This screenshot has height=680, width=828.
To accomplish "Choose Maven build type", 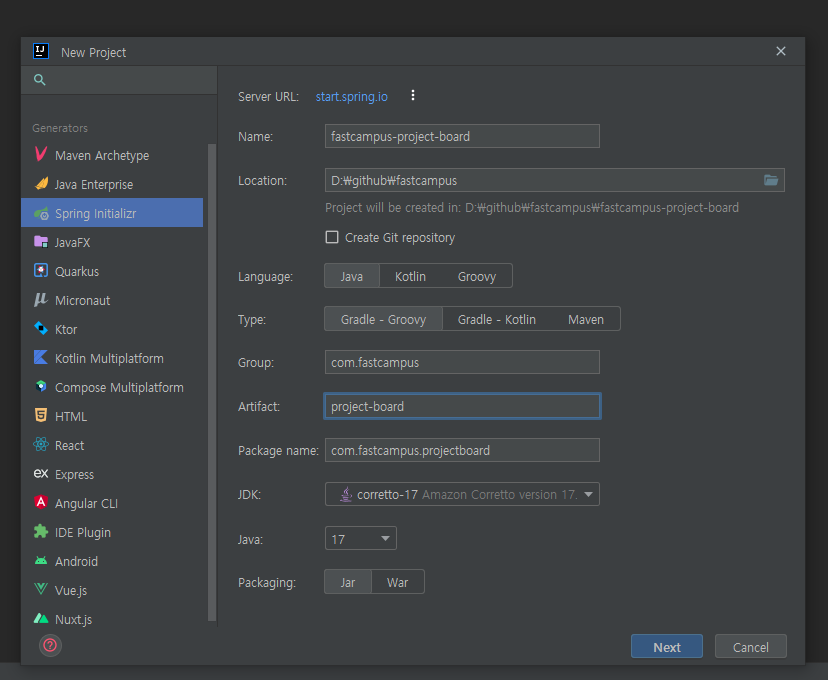I will [x=586, y=319].
